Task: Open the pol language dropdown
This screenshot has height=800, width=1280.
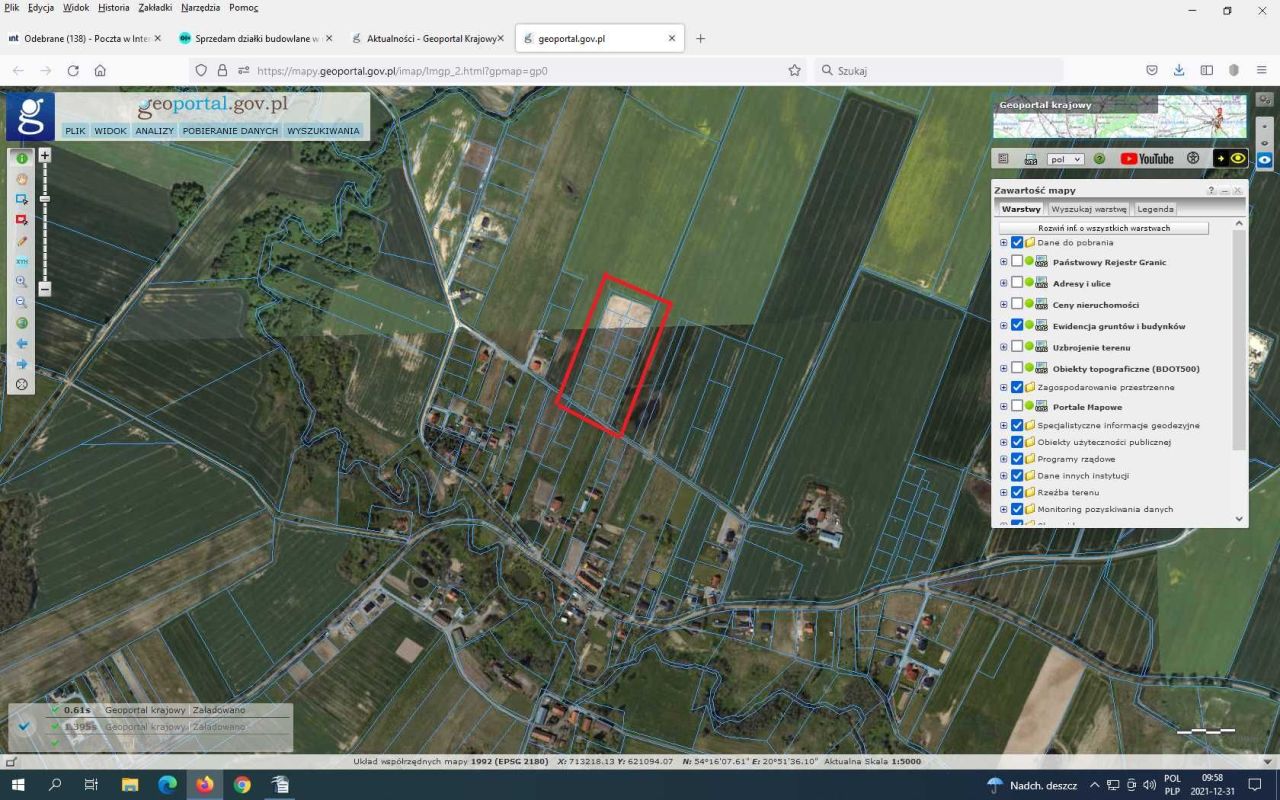Action: [1065, 159]
